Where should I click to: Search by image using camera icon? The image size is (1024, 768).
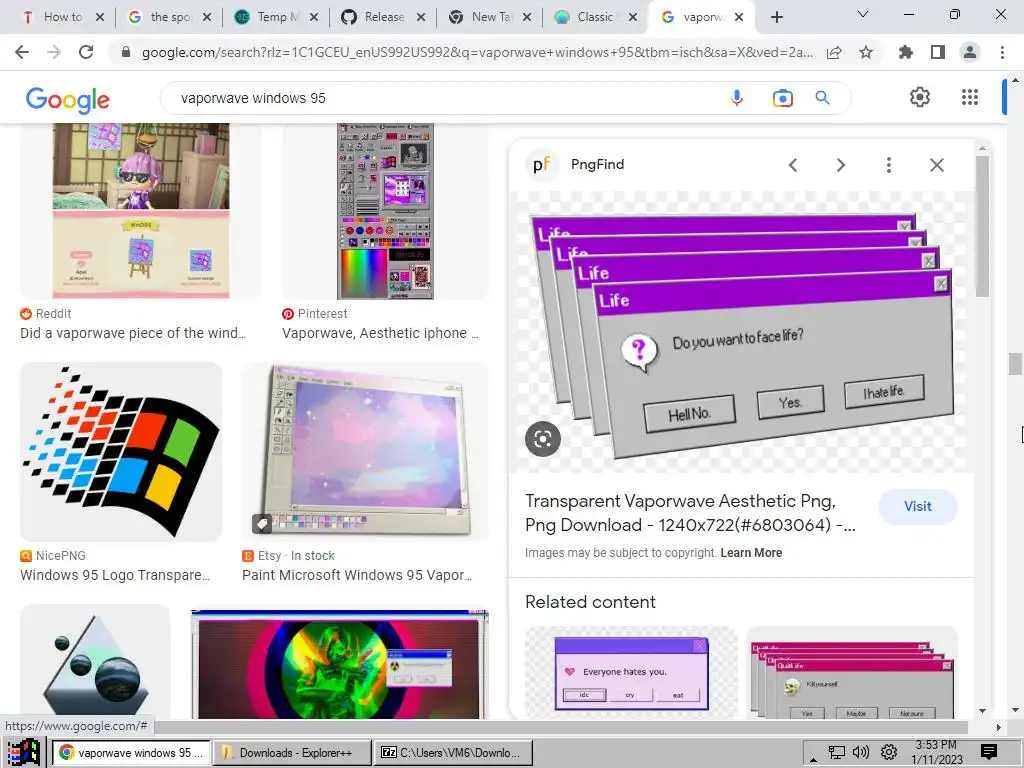click(782, 98)
